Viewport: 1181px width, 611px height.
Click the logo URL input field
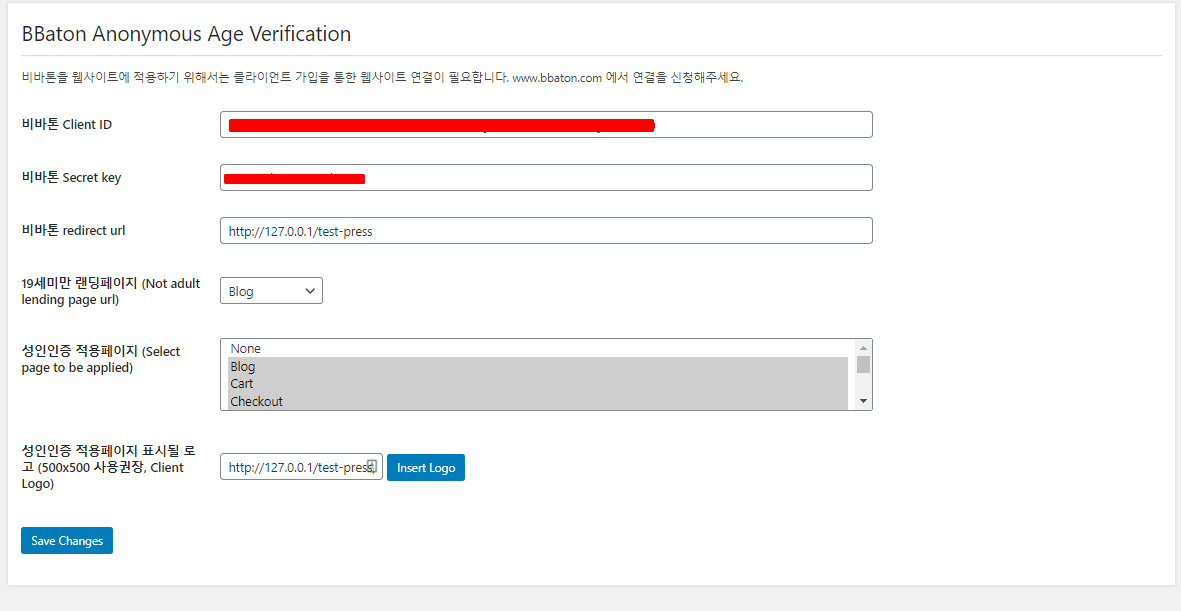[x=301, y=467]
